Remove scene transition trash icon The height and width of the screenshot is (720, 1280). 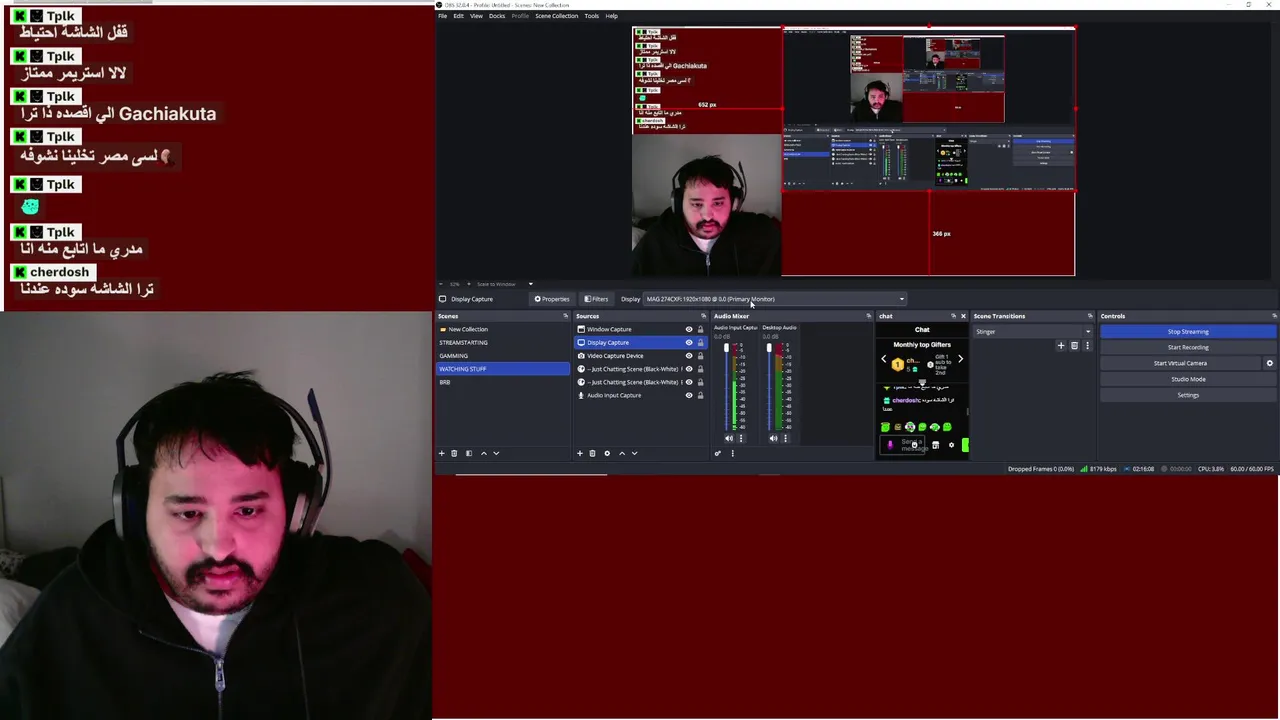(1074, 346)
